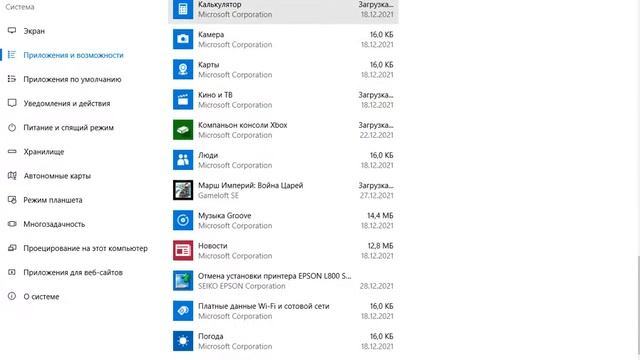
Task: Click the Приложения по умолчанию sidebar icon
Action: point(12,79)
